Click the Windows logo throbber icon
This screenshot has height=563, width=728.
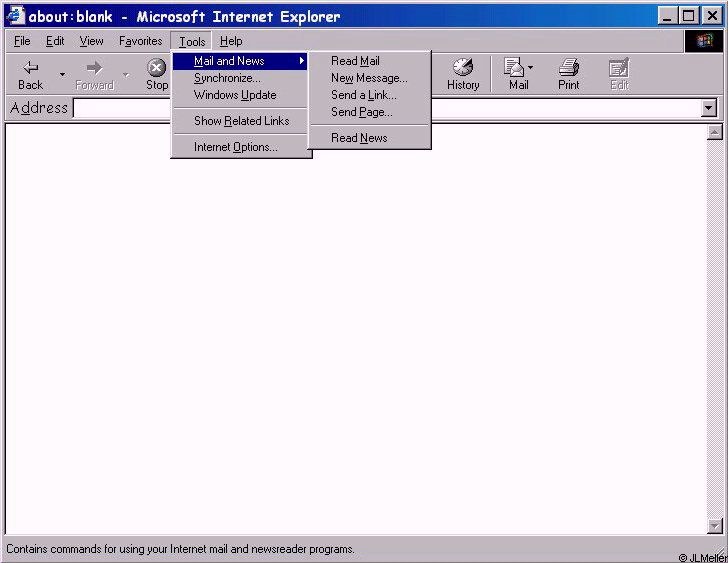(x=704, y=41)
